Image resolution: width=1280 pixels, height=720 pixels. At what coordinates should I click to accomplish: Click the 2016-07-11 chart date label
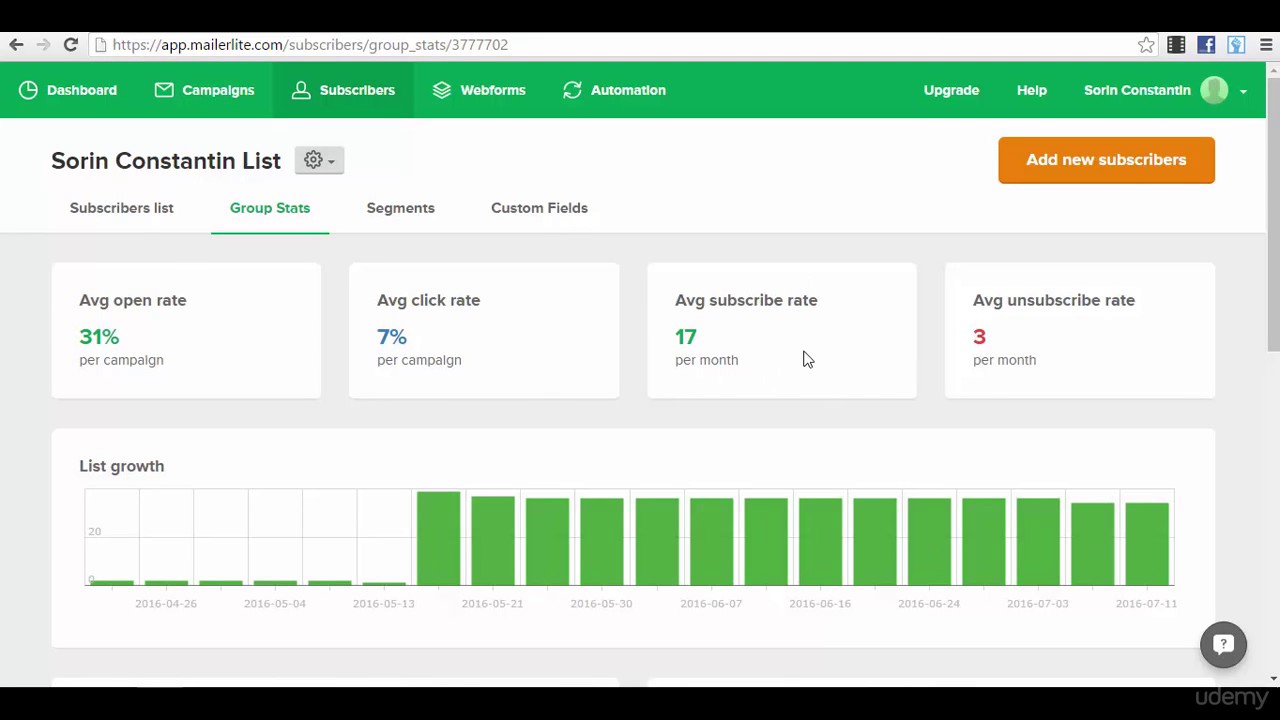[1146, 604]
